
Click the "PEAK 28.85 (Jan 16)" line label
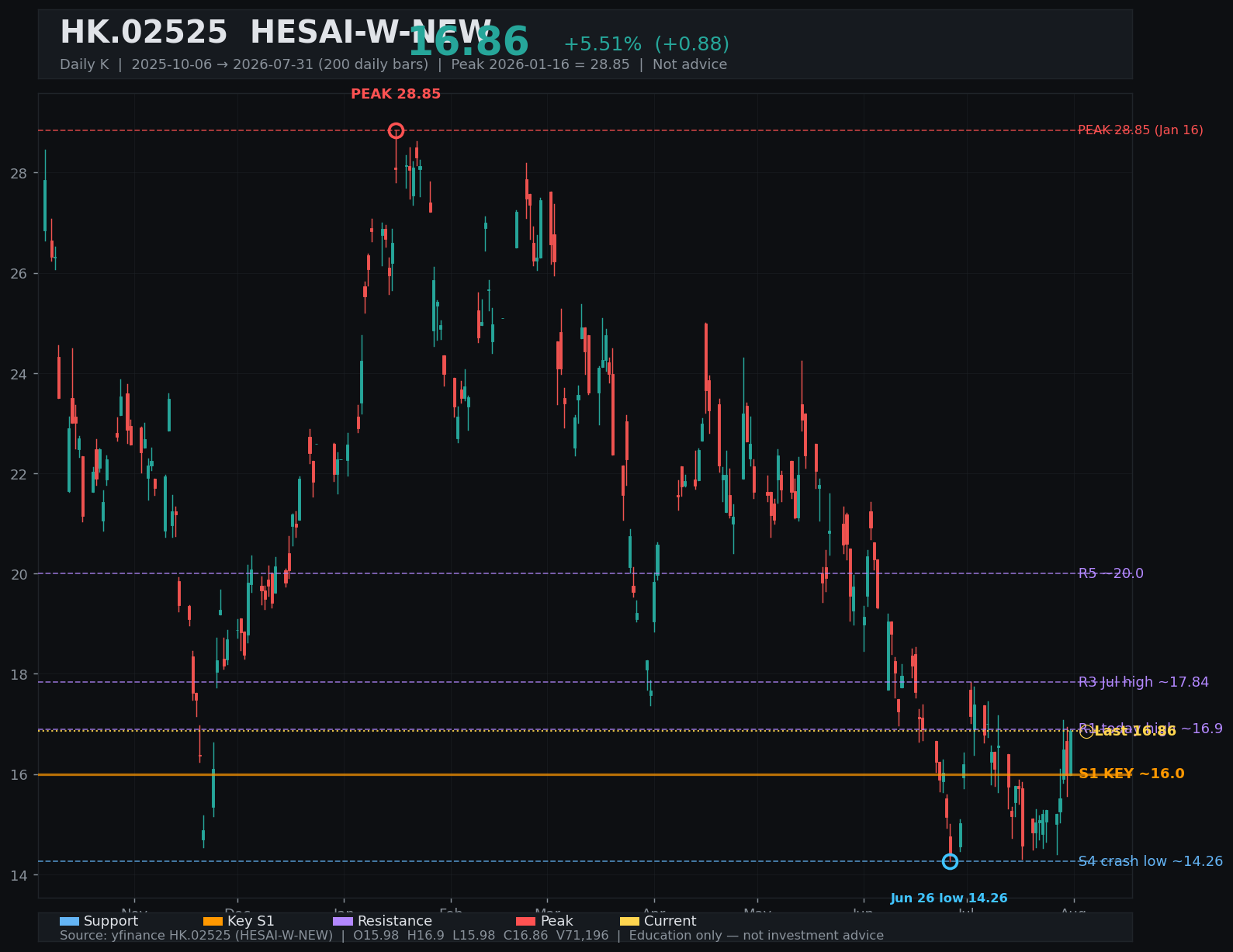click(x=1141, y=130)
